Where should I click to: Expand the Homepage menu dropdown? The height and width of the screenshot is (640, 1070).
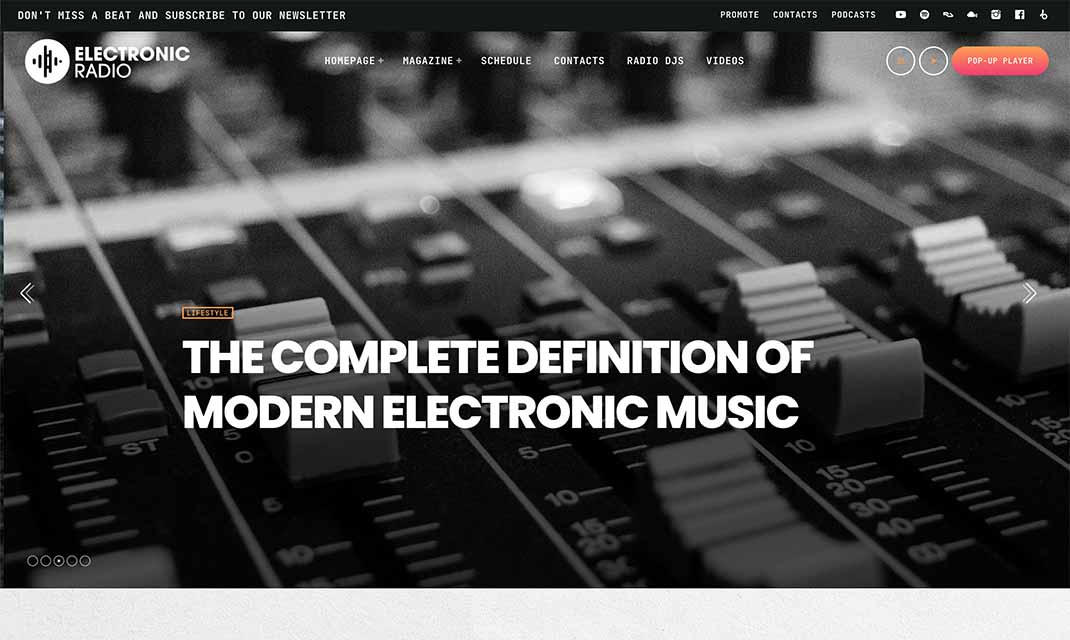(x=353, y=61)
